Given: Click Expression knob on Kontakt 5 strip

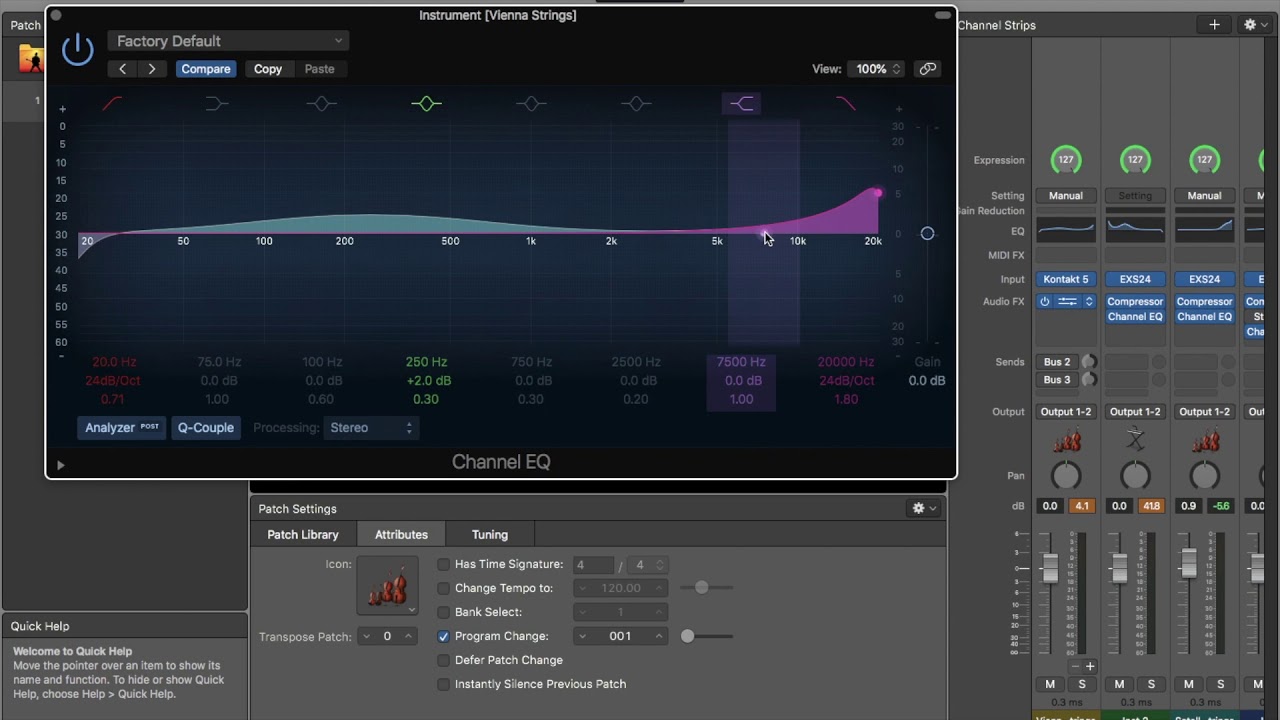Looking at the screenshot, I should (1066, 160).
